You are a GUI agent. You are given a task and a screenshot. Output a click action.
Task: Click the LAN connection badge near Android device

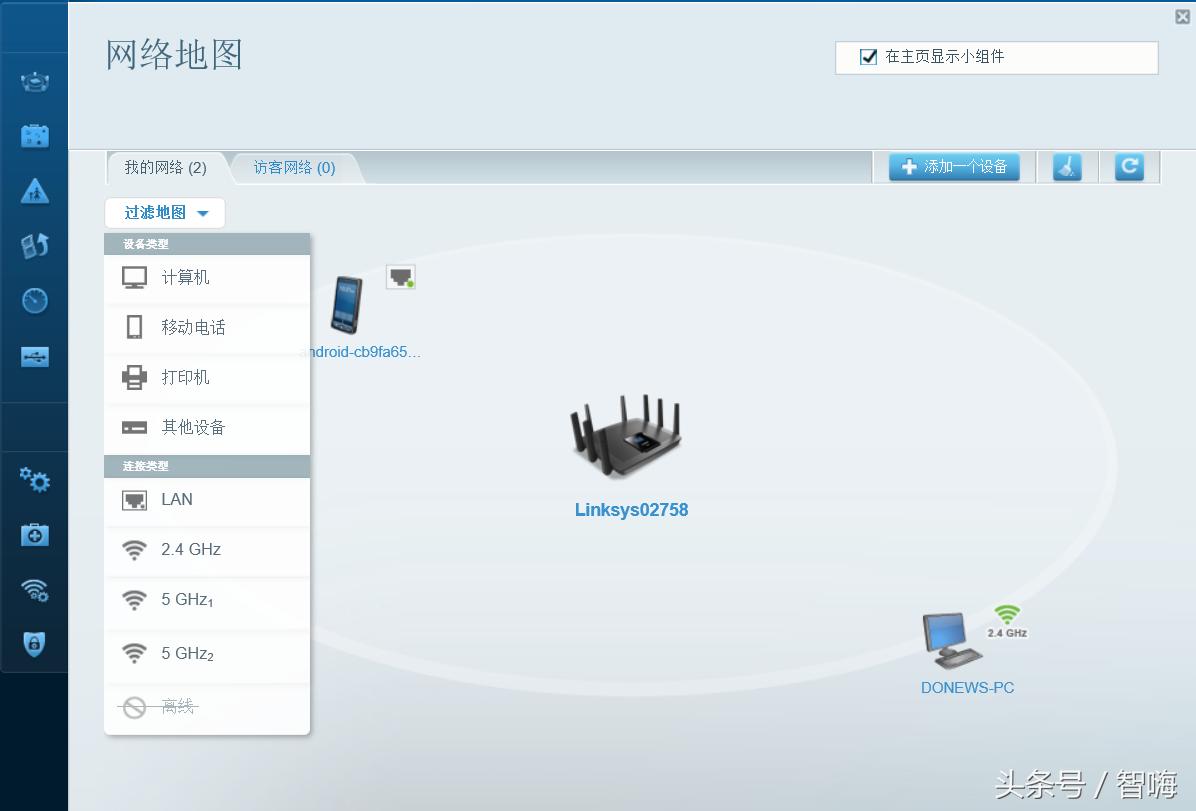click(x=400, y=277)
